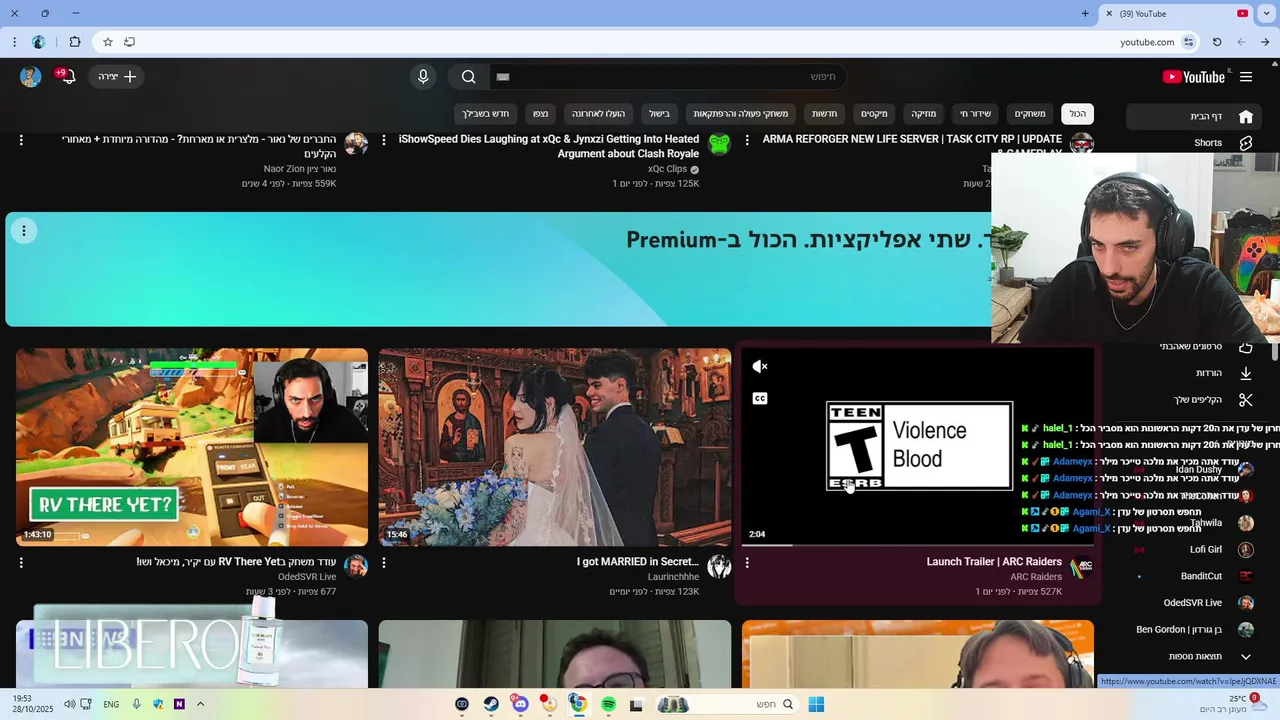Unmute the ARC Raiders preview video
The height and width of the screenshot is (720, 1280).
760,367
